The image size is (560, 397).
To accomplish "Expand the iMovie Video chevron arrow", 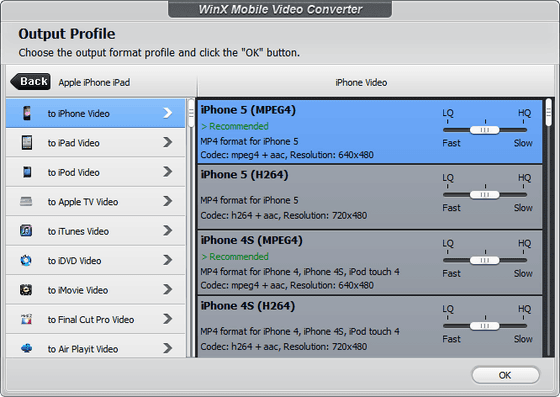I will 168,290.
